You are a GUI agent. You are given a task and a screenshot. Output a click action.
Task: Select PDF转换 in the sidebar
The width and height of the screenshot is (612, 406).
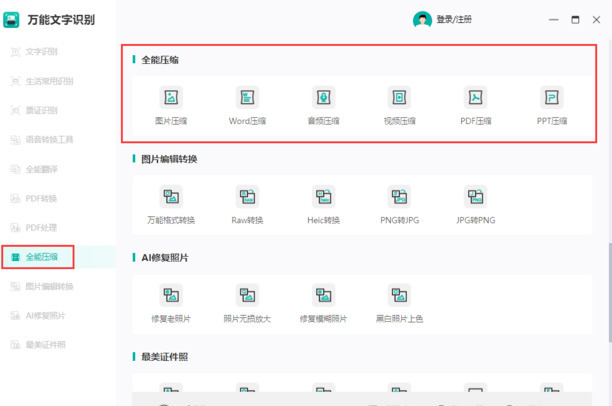click(41, 199)
